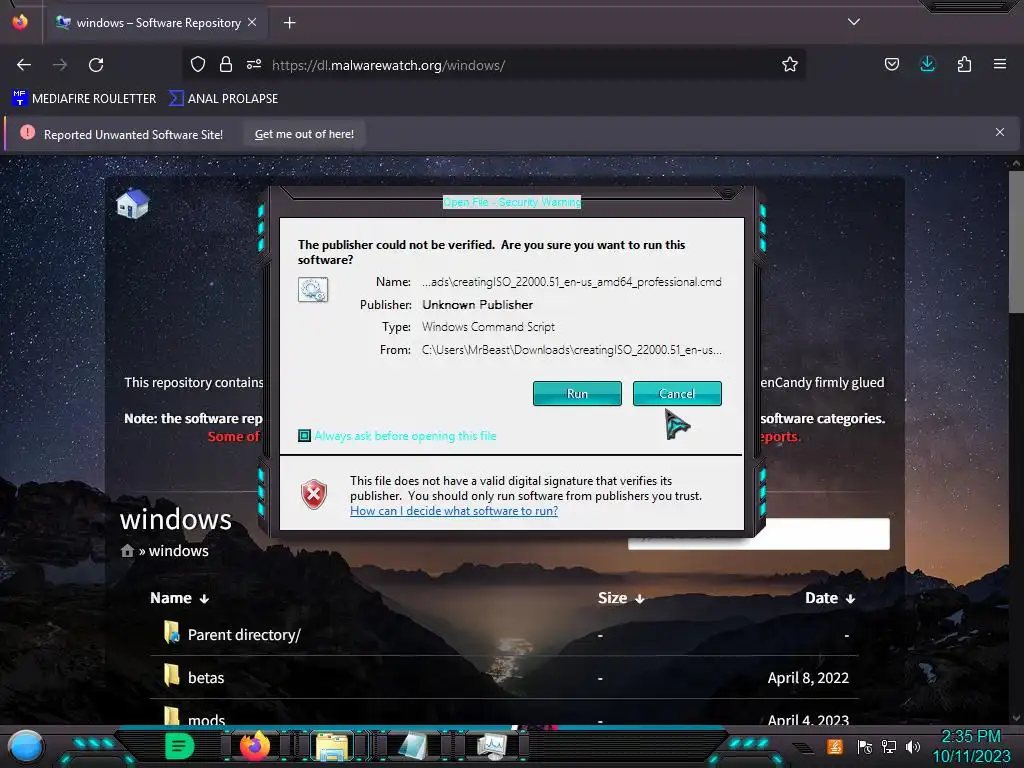Click the padlock site security icon

point(226,64)
